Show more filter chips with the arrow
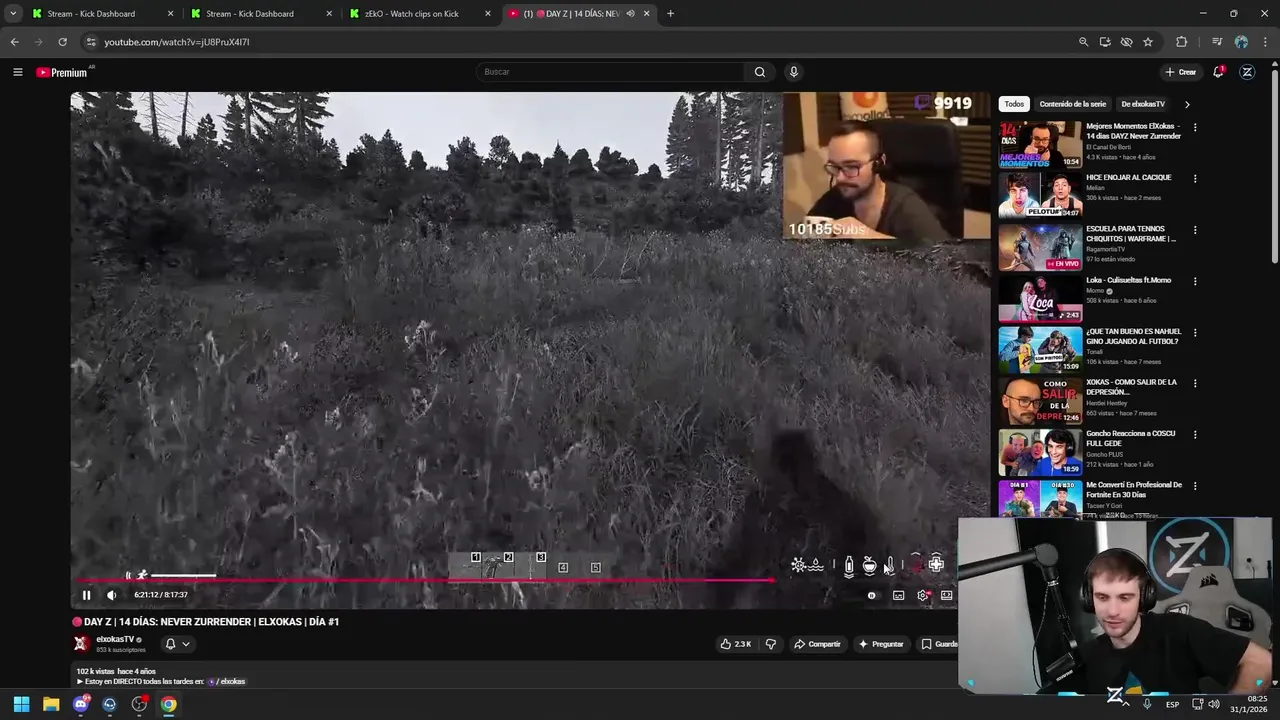 [x=1187, y=104]
